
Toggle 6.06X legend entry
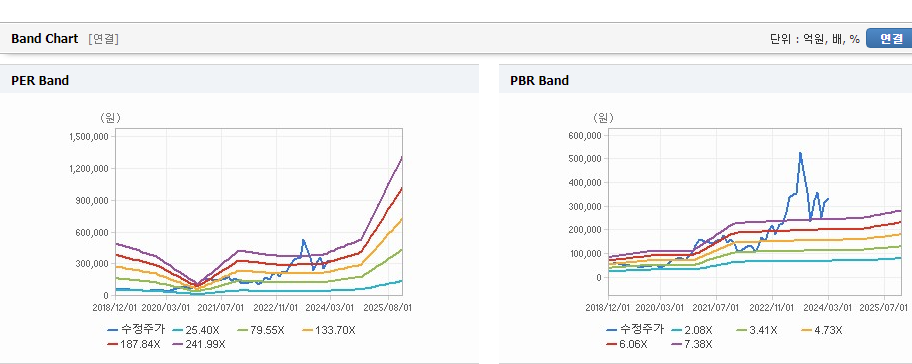click(626, 344)
